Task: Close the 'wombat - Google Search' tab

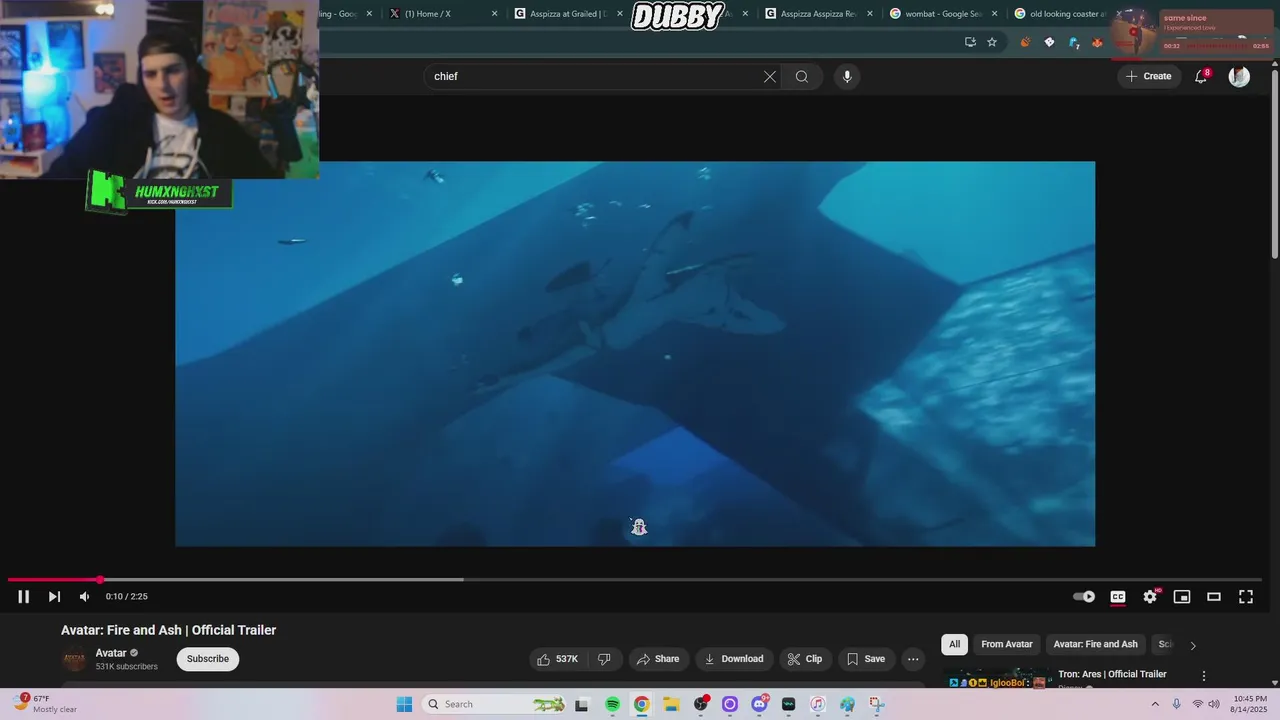Action: click(995, 14)
